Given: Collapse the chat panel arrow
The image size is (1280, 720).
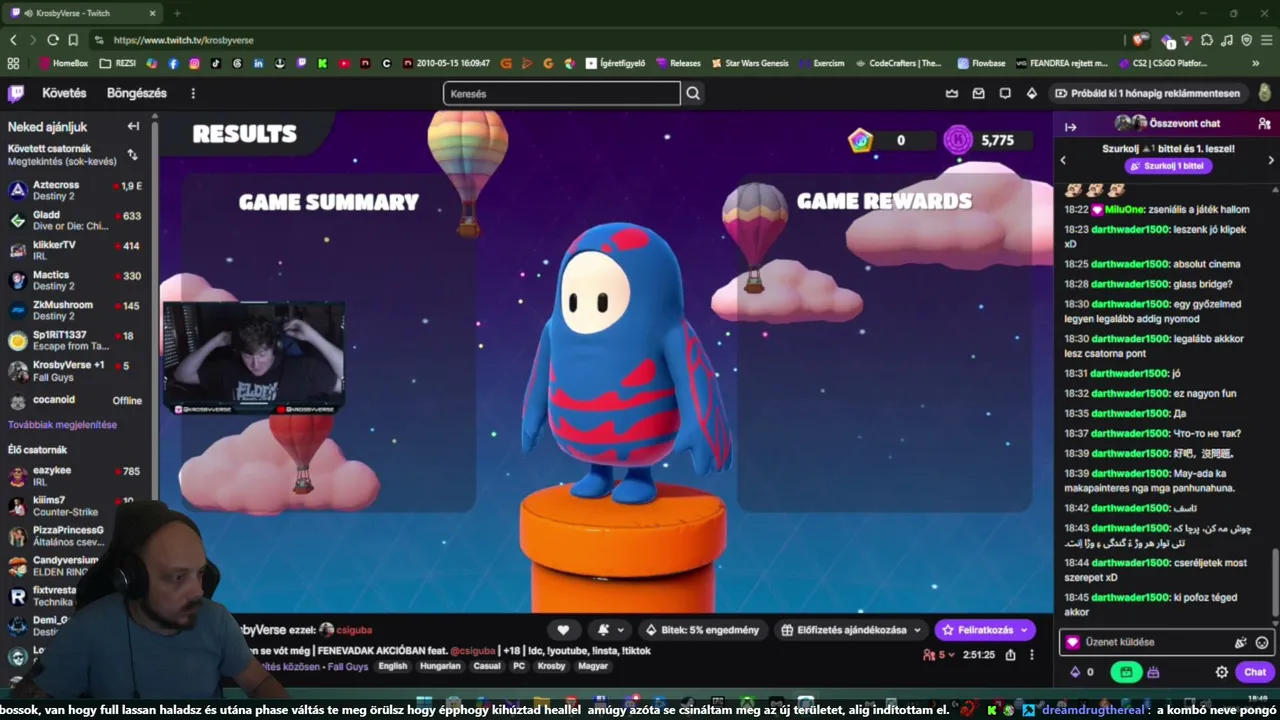Looking at the screenshot, I should click(1070, 127).
